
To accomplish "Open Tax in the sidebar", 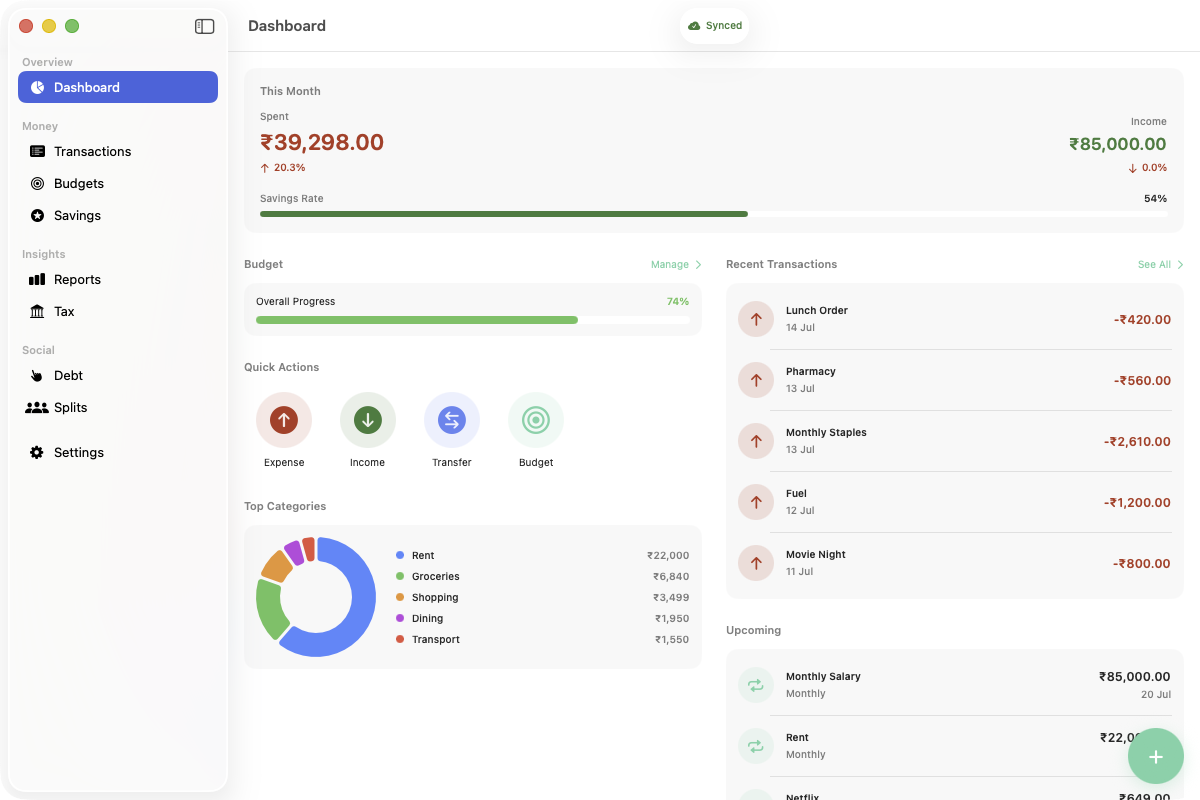I will [118, 311].
